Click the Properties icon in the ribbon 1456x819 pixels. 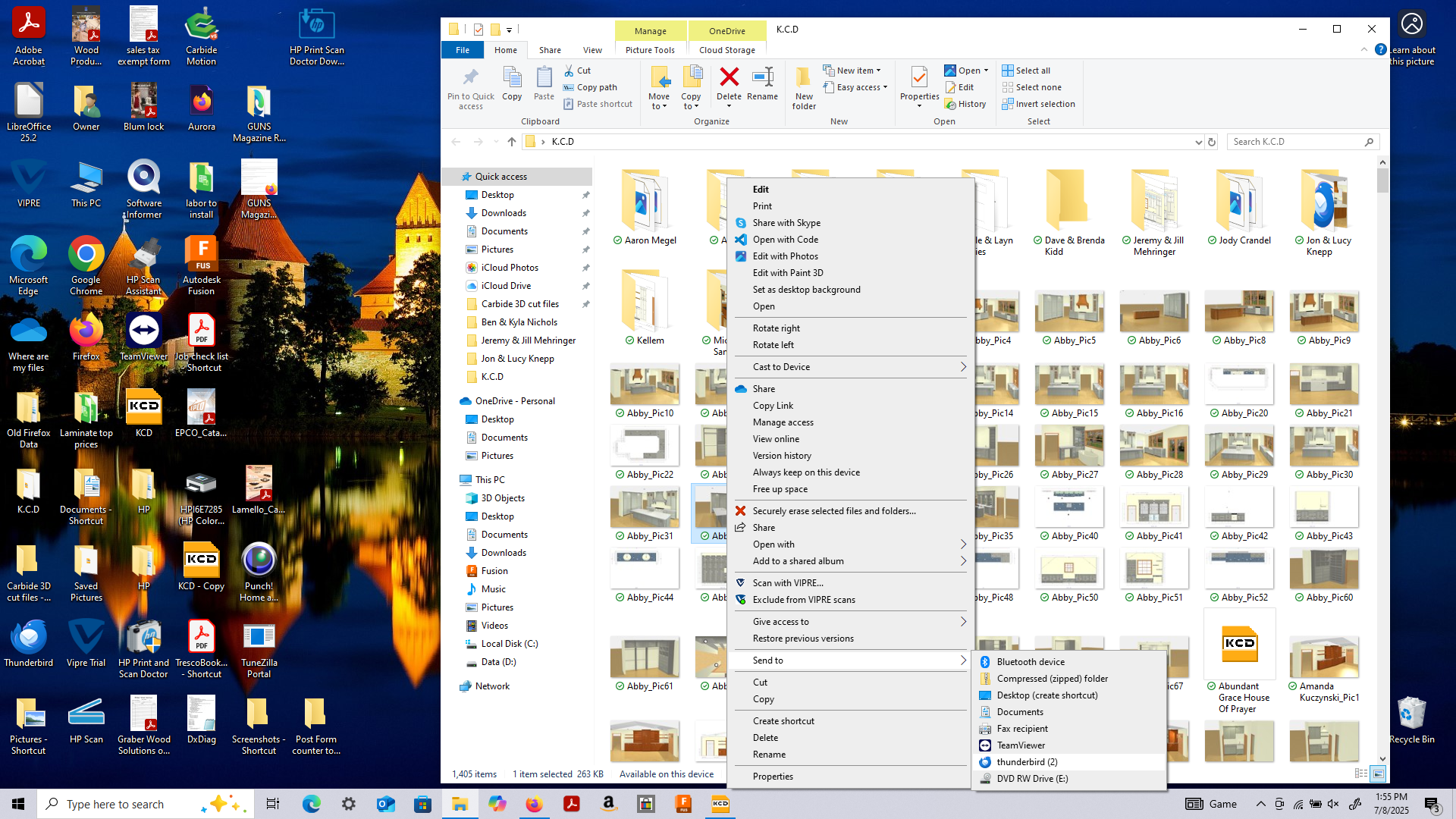(x=919, y=79)
